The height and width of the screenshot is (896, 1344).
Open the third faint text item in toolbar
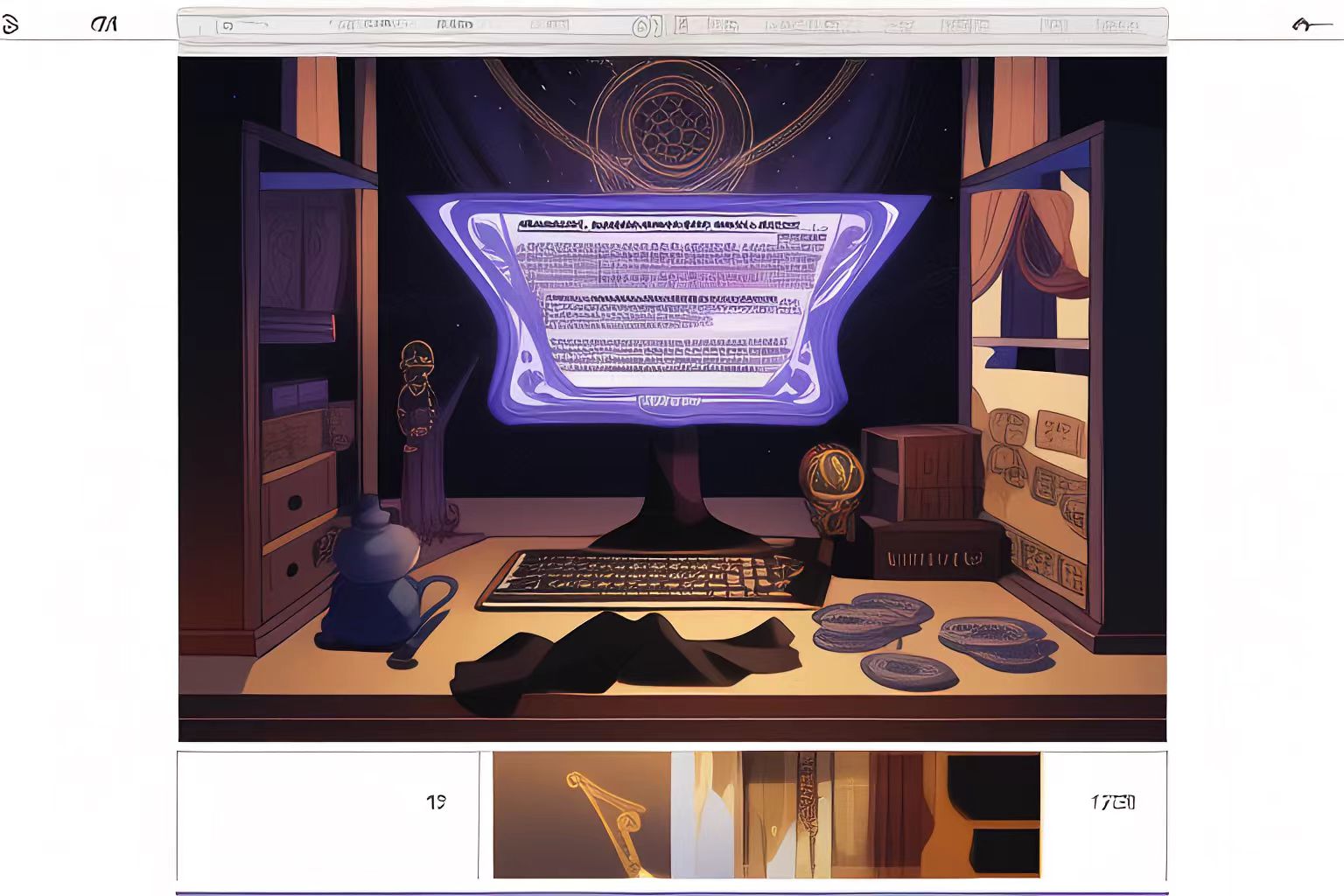(549, 25)
